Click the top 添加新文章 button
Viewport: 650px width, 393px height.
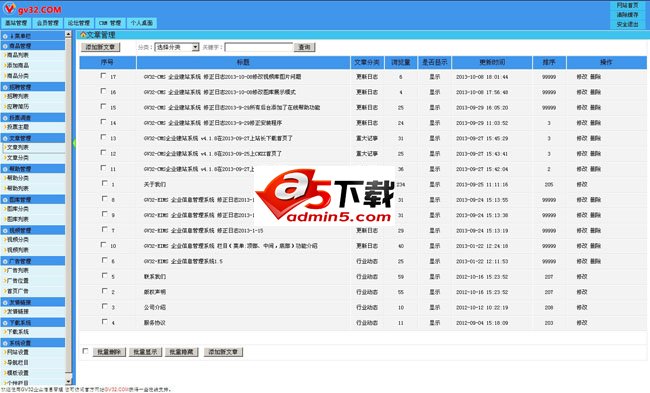[x=100, y=47]
